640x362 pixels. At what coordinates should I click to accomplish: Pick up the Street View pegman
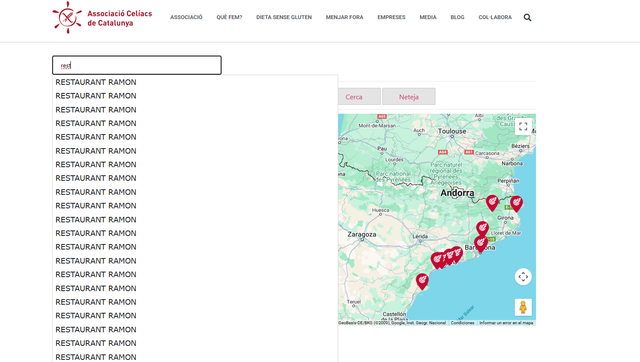click(x=523, y=307)
